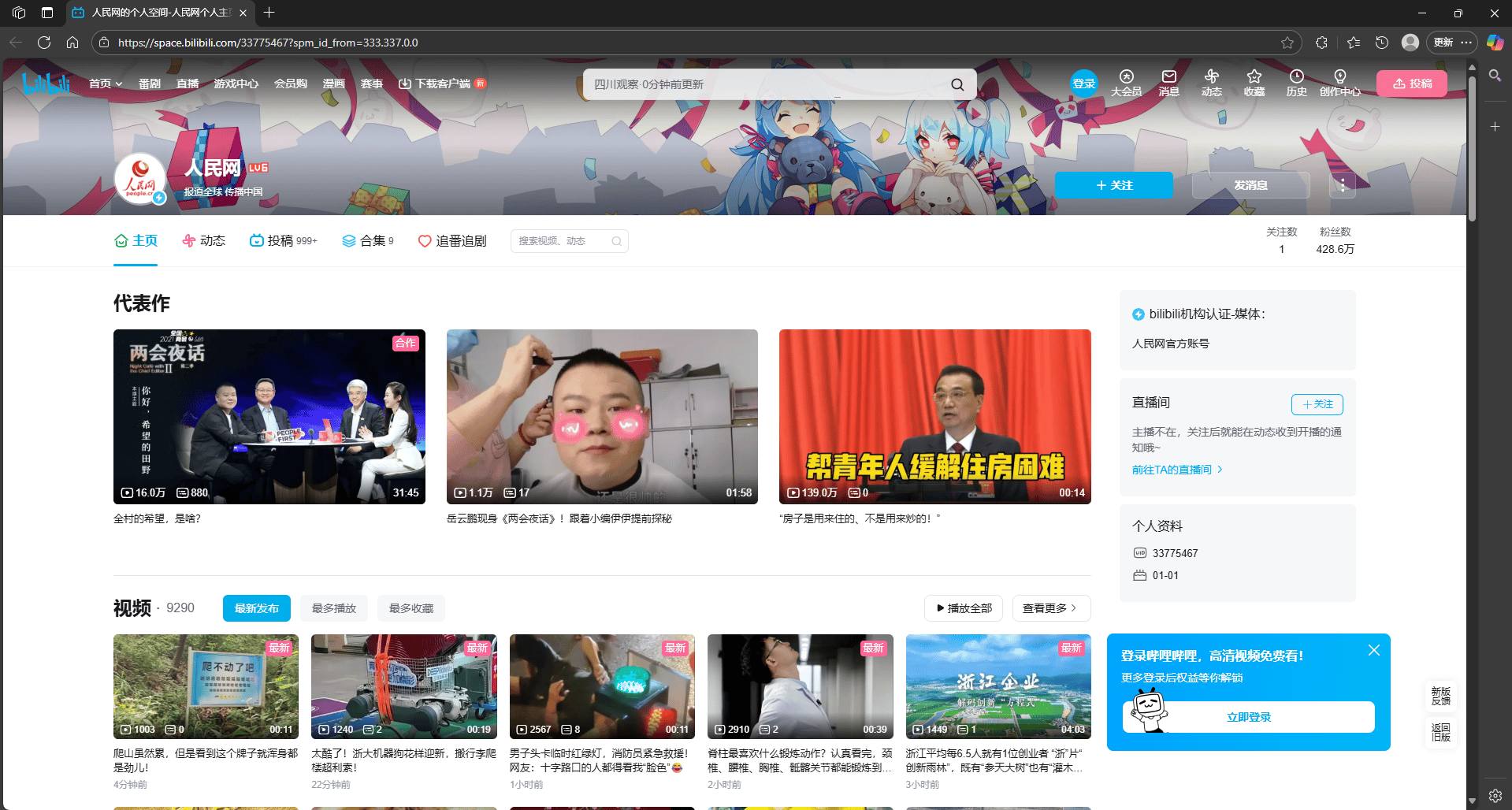
Task: Open the 浙江企业 video thumbnail
Action: [998, 686]
